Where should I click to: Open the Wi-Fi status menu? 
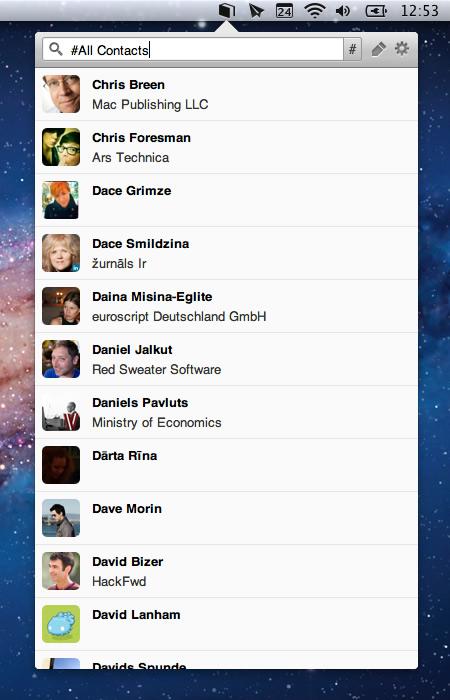coord(315,10)
